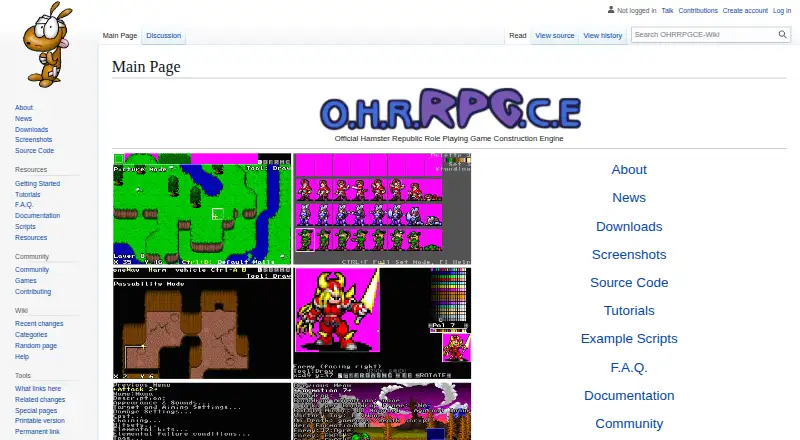Open Downloads in the left sidebar
This screenshot has width=800, height=440.
[32, 130]
